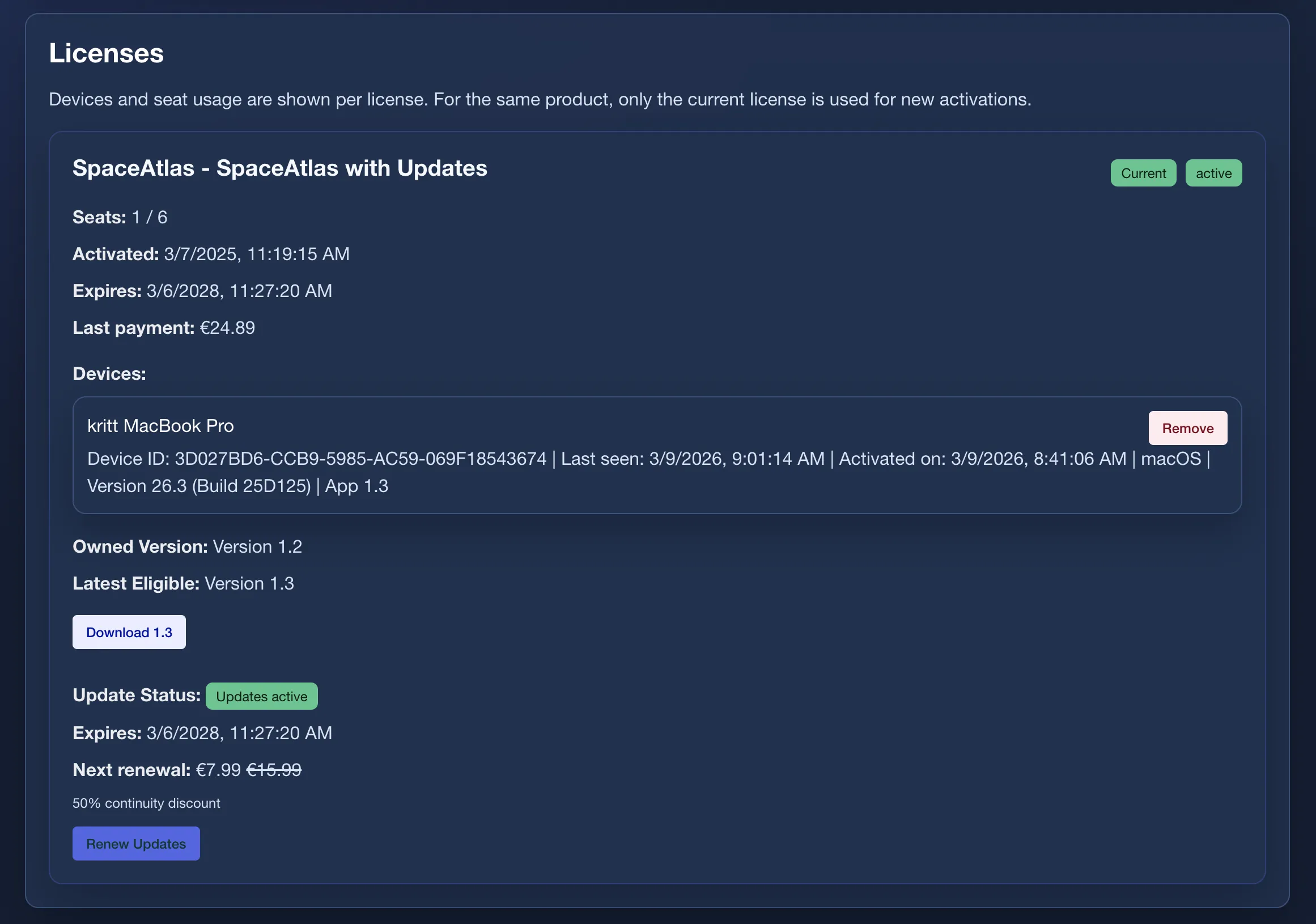This screenshot has height=924, width=1316.
Task: Click the Current status badge
Action: [x=1143, y=172]
